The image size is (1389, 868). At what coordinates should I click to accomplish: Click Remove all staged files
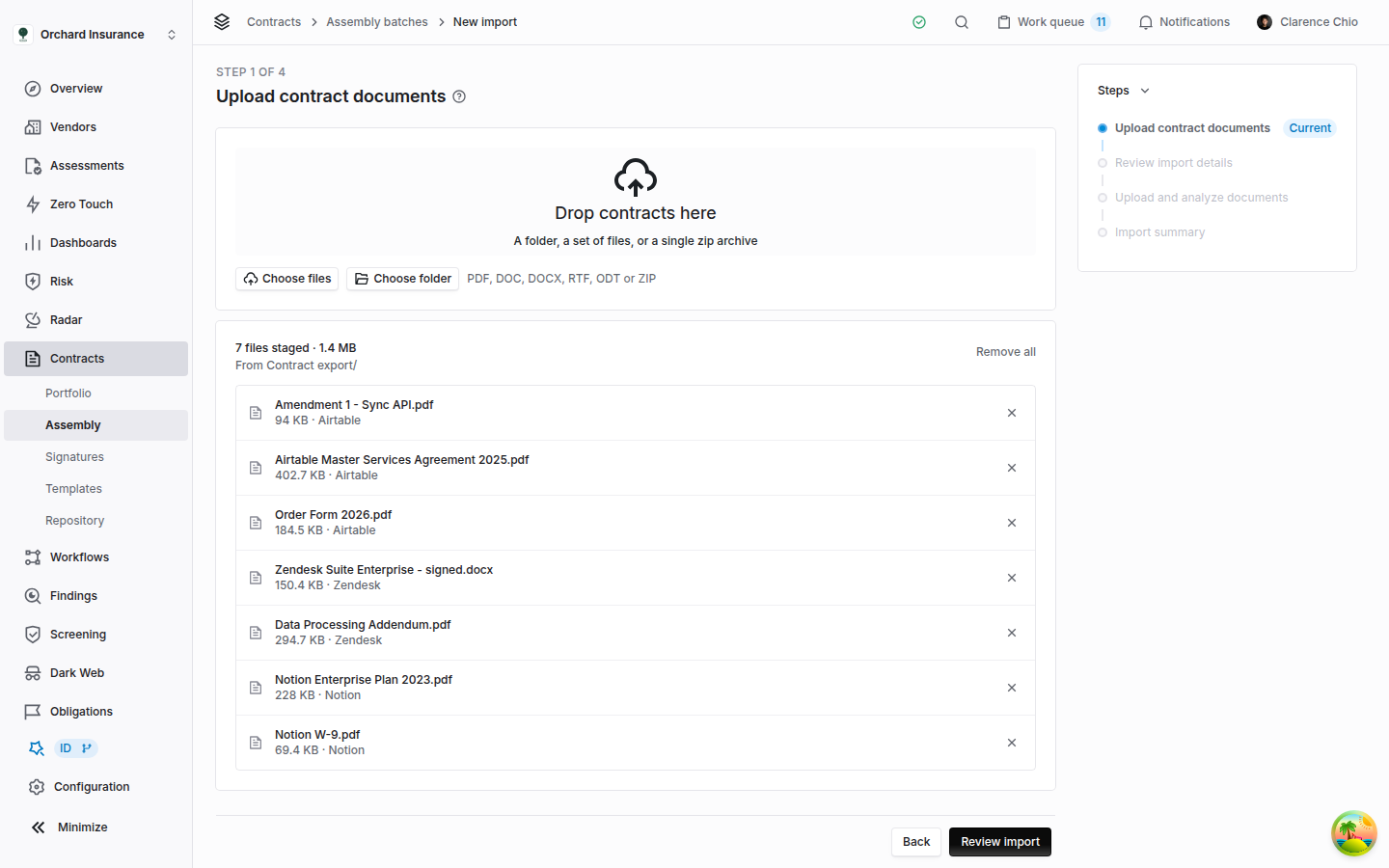click(1006, 352)
